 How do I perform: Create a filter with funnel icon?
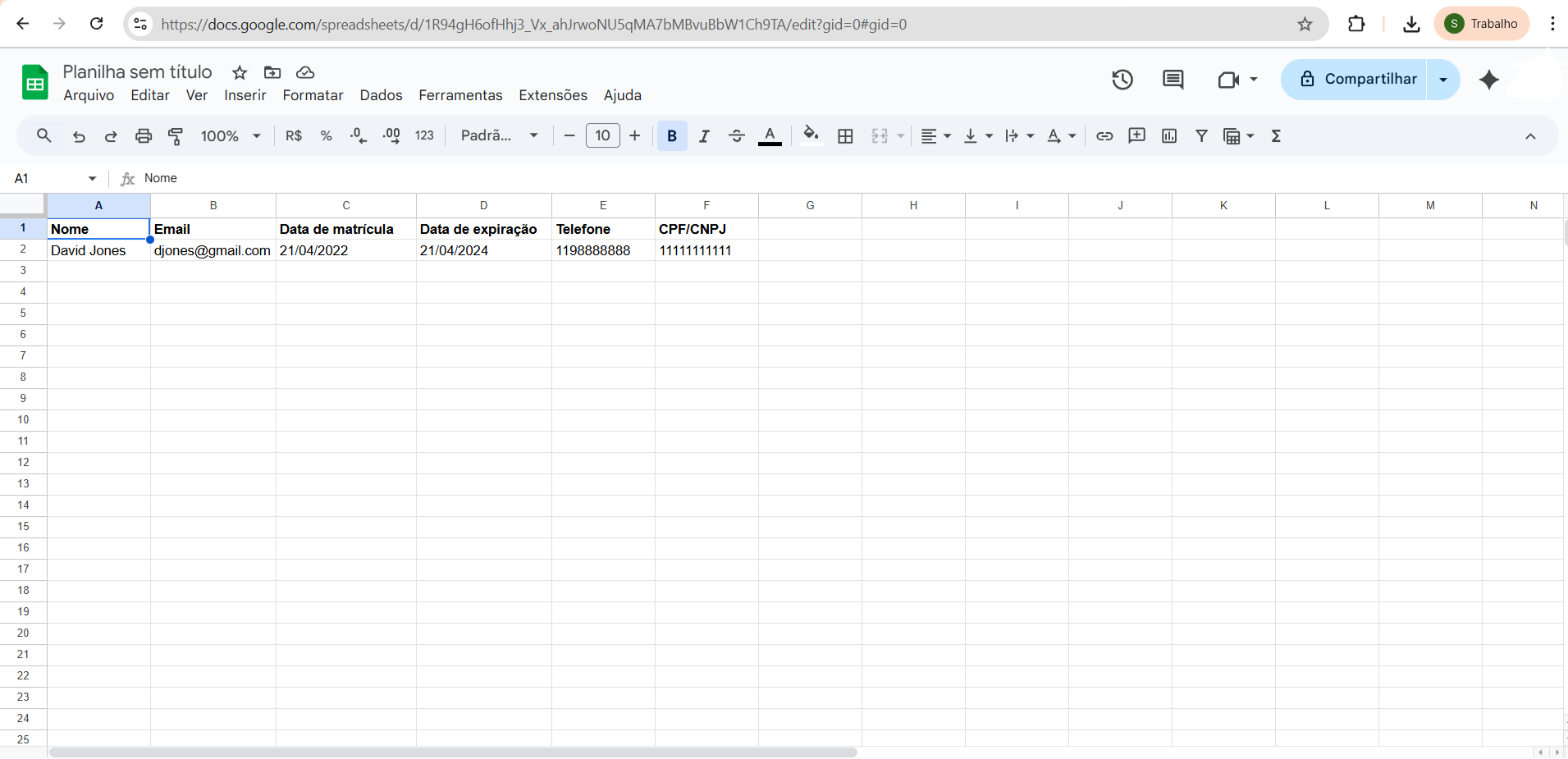[1201, 136]
